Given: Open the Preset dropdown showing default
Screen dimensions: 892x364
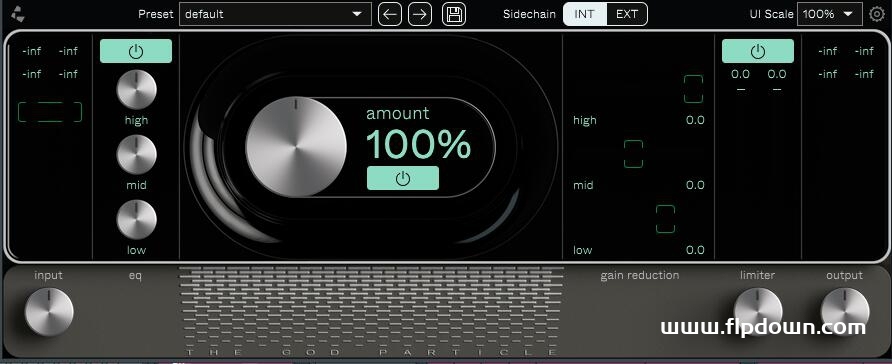Looking at the screenshot, I should pyautogui.click(x=275, y=14).
